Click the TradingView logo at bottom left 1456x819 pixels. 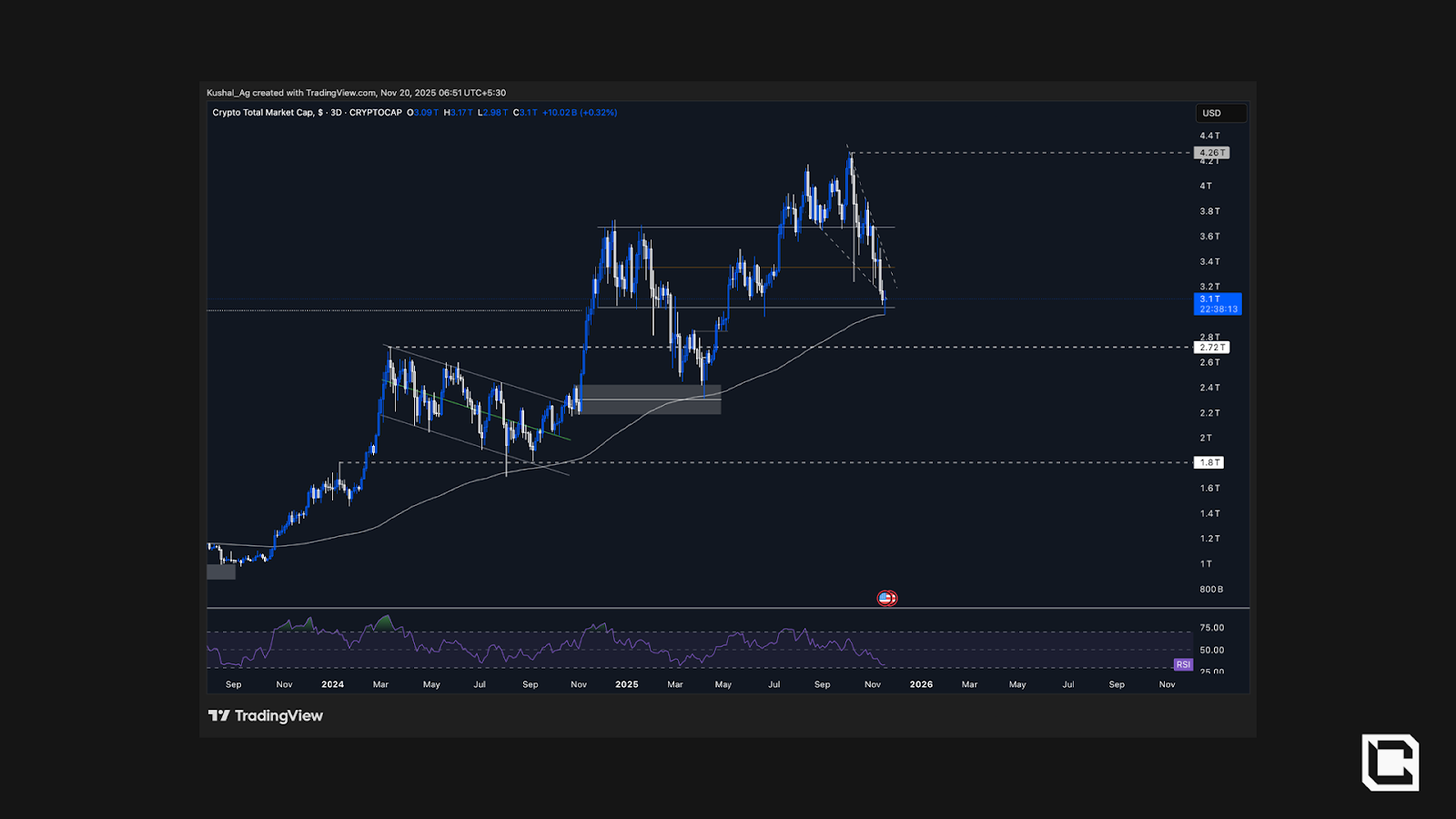[266, 716]
